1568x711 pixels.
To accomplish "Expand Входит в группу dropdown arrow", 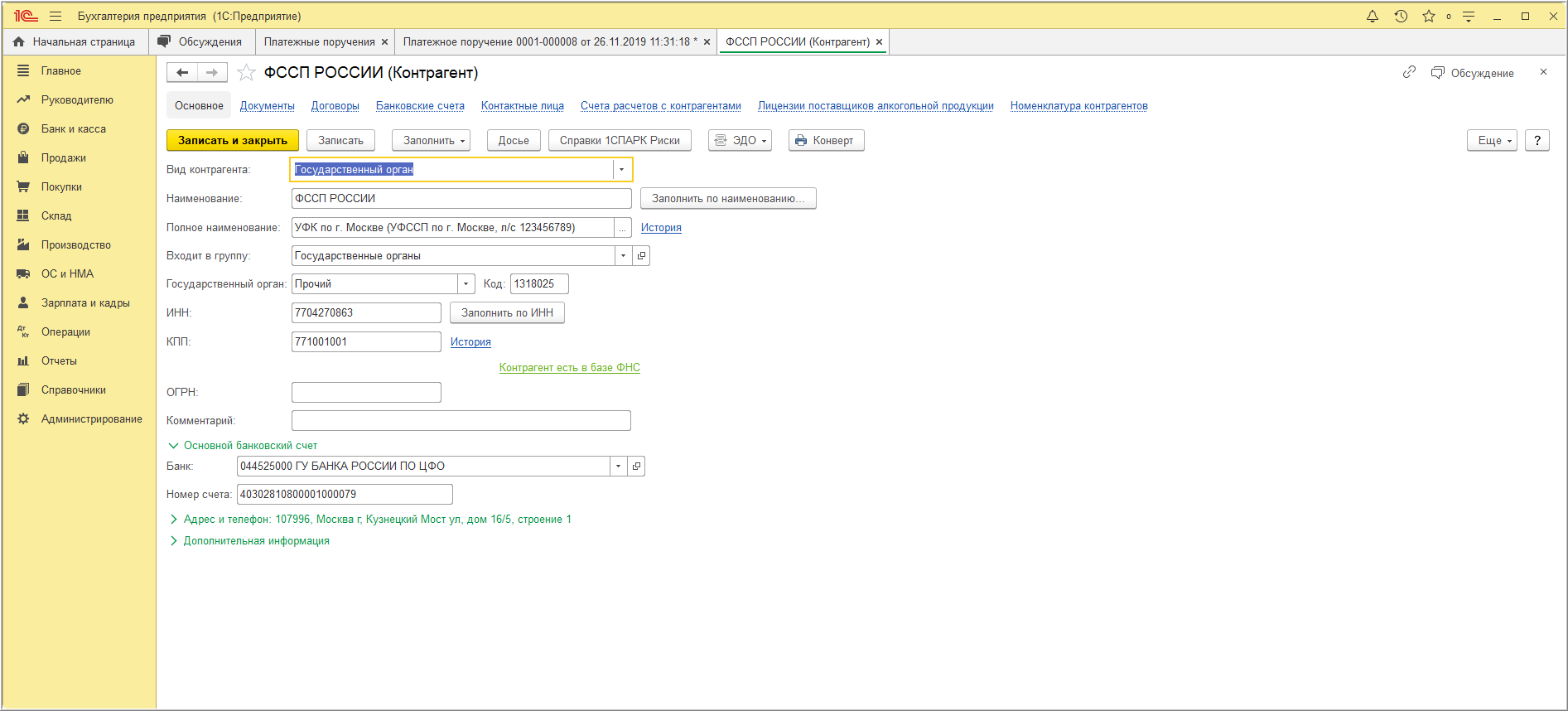I will point(623,256).
